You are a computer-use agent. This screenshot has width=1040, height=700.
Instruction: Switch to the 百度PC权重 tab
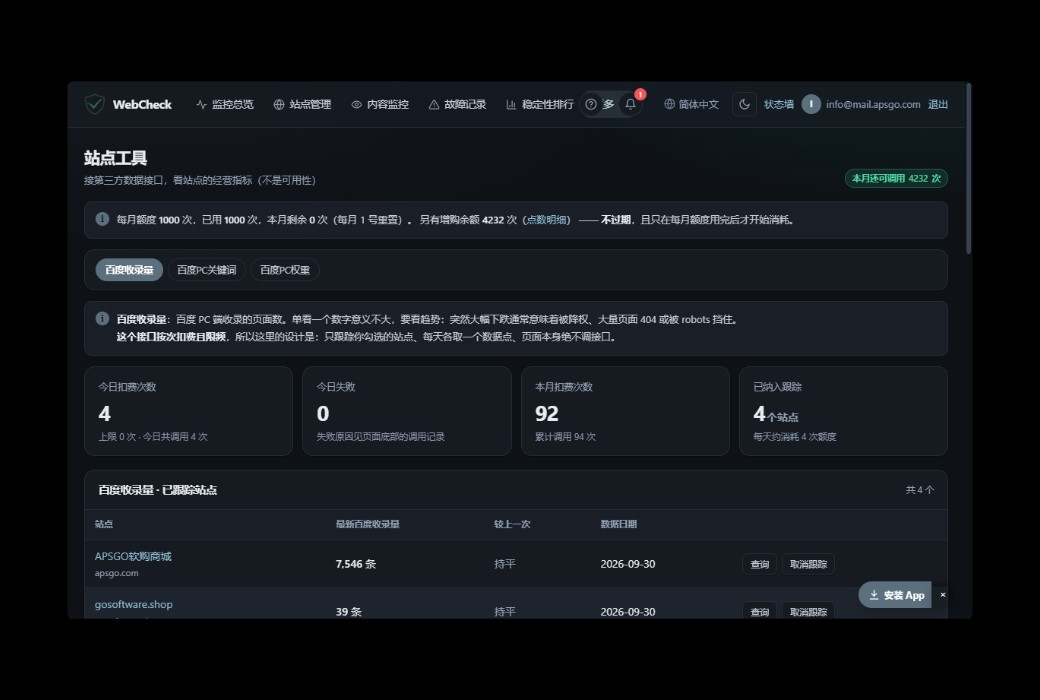tap(285, 270)
